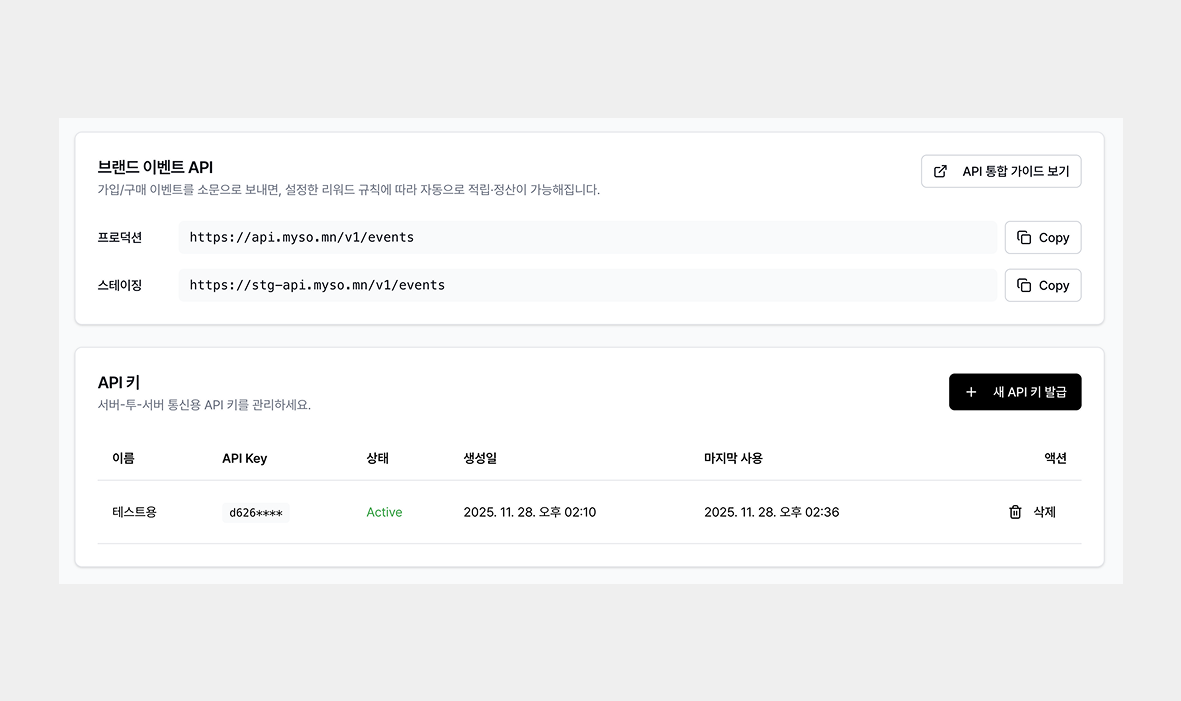Open the 상태 column header sorter
The height and width of the screenshot is (701, 1181).
[x=378, y=458]
